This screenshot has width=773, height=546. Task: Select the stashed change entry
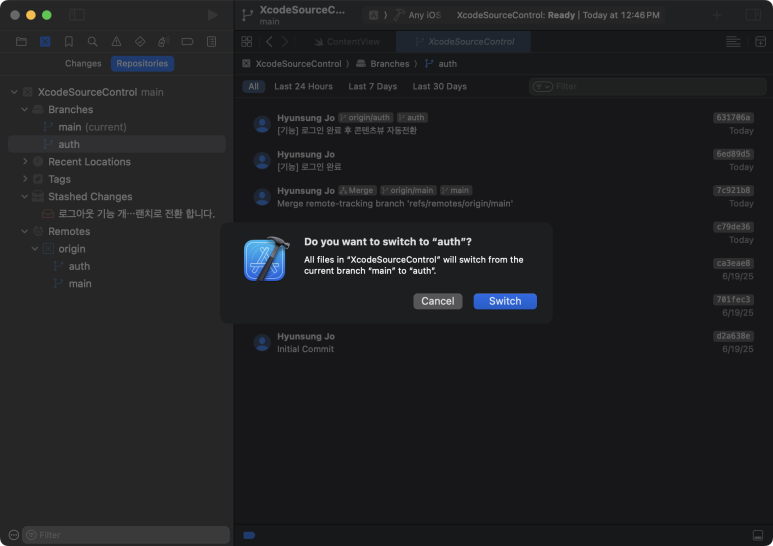[x=117, y=214]
